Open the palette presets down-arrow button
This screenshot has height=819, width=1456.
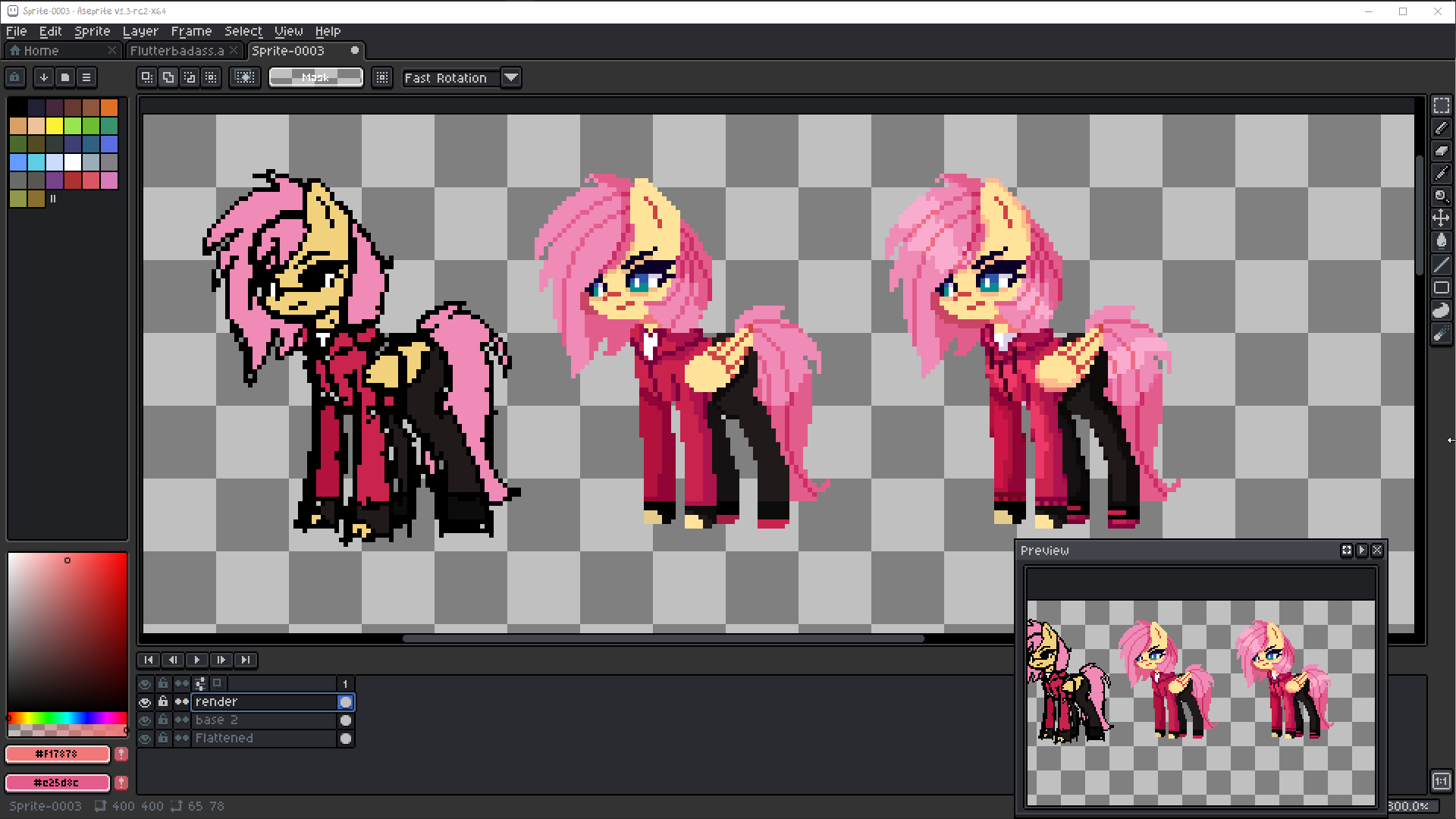pos(44,77)
